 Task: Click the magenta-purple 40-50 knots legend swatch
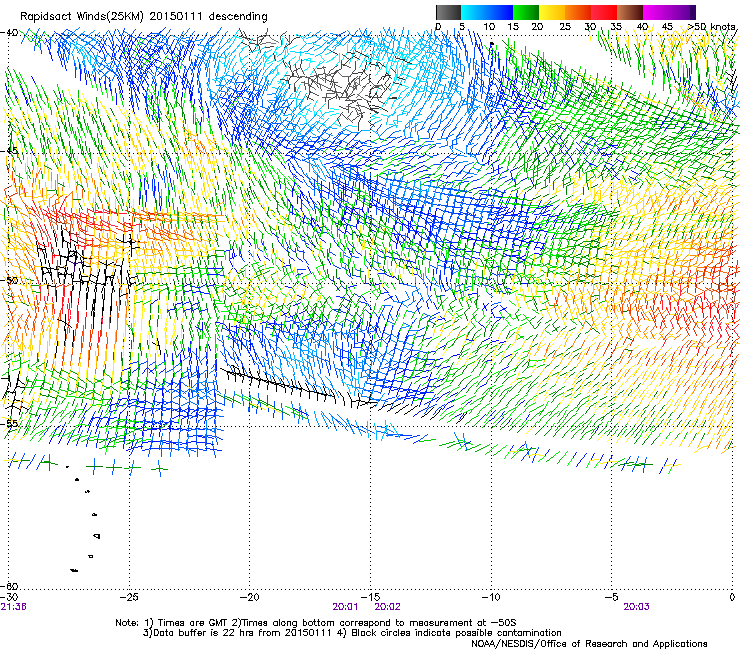[x=669, y=12]
